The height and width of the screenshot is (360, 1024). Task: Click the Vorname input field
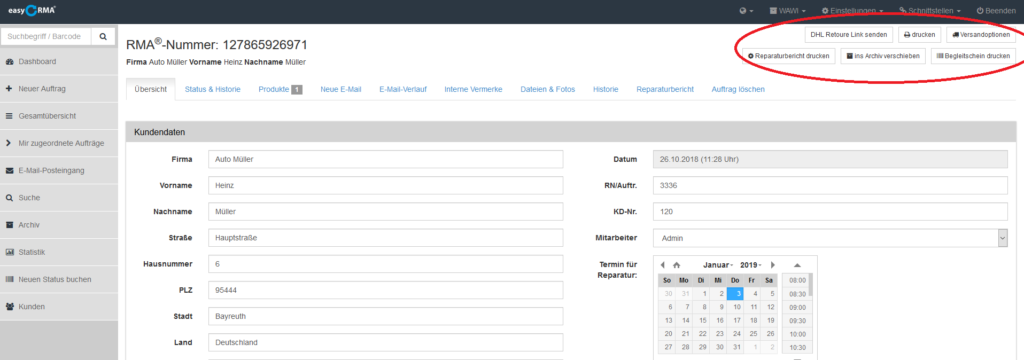385,186
